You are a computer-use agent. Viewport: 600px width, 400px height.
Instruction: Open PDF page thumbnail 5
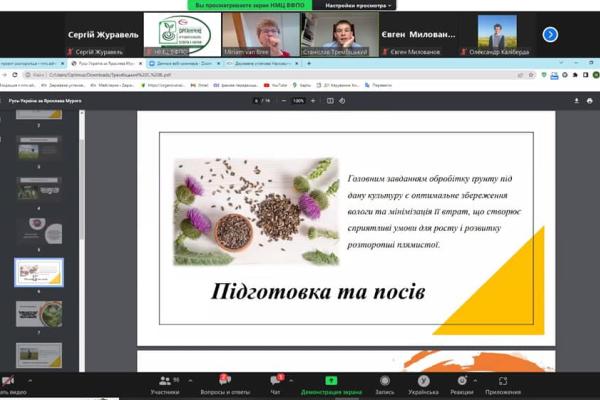39,230
